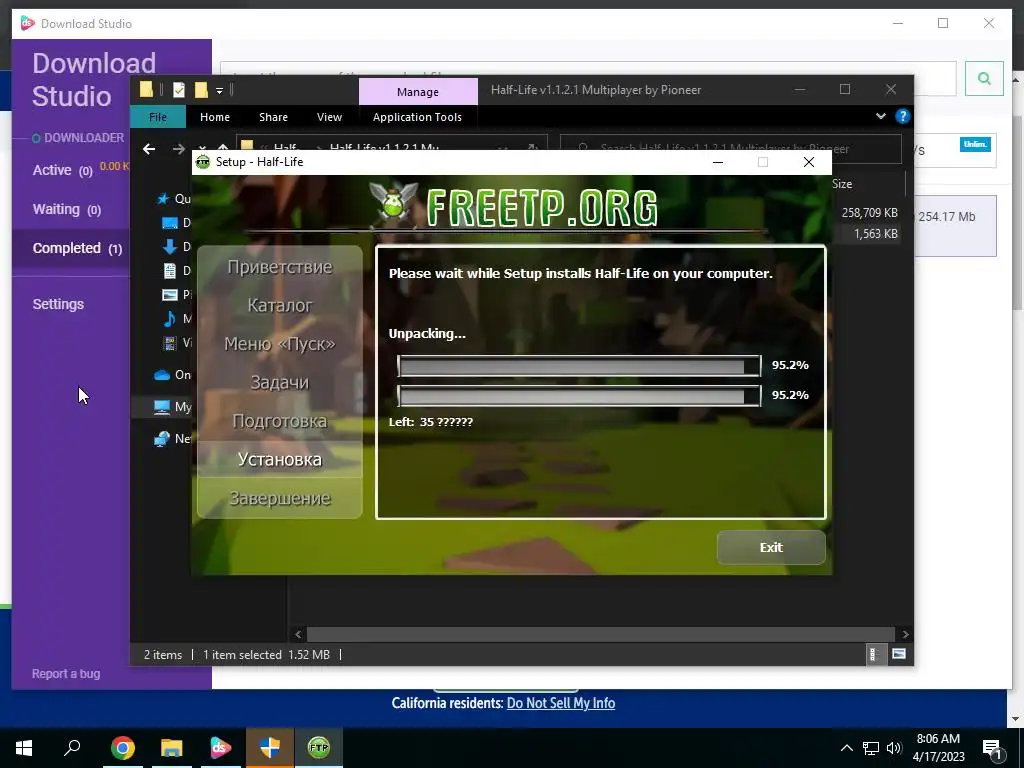Expand the Explorer ribbon with chevron

coord(880,116)
